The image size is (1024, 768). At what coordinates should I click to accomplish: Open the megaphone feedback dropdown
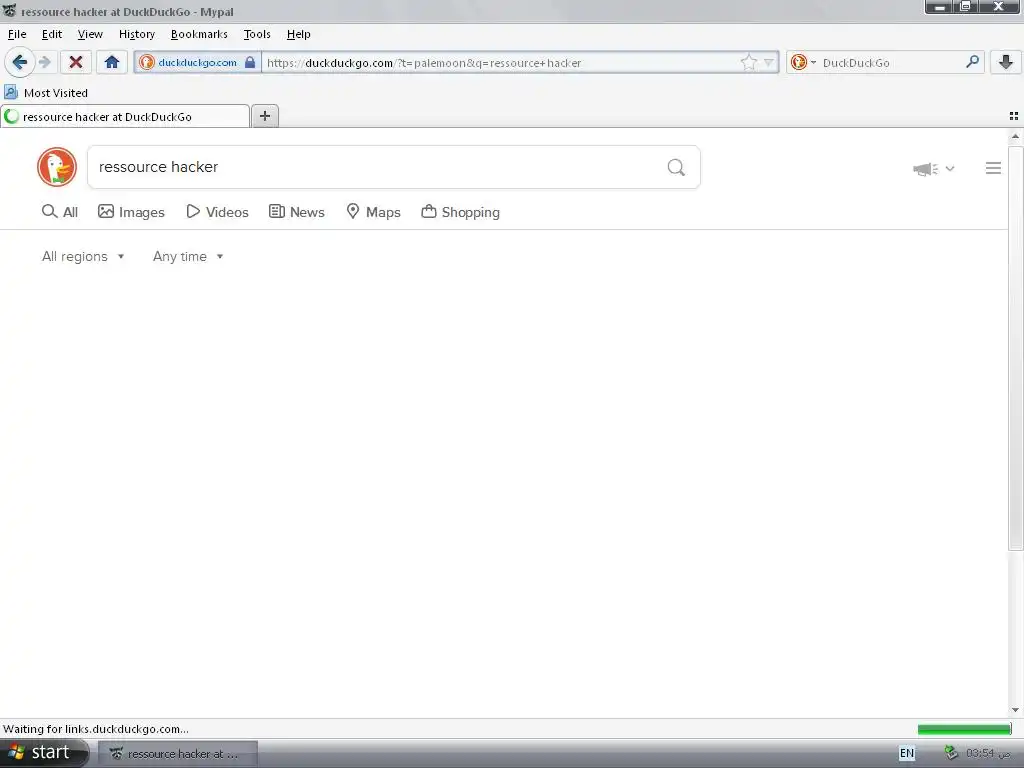934,168
